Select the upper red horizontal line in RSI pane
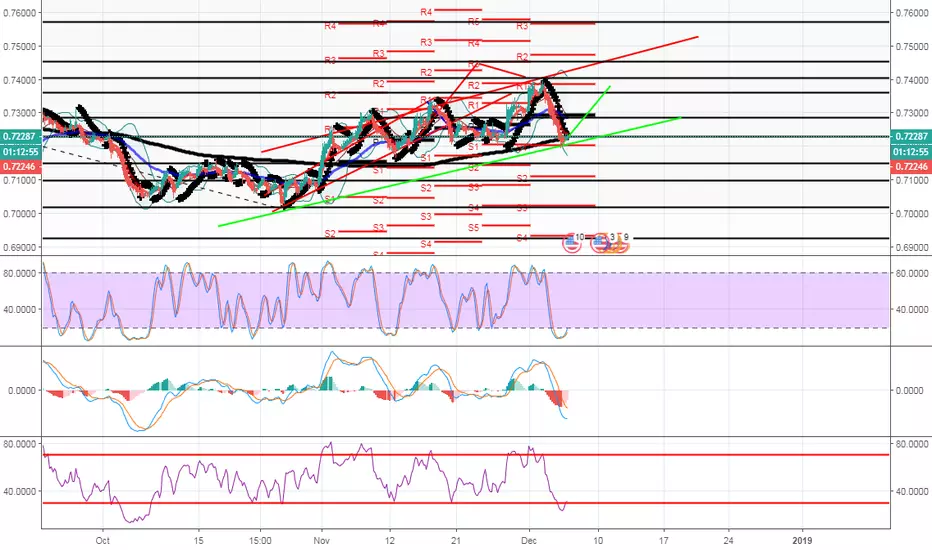The width and height of the screenshot is (932, 550). coord(465,455)
